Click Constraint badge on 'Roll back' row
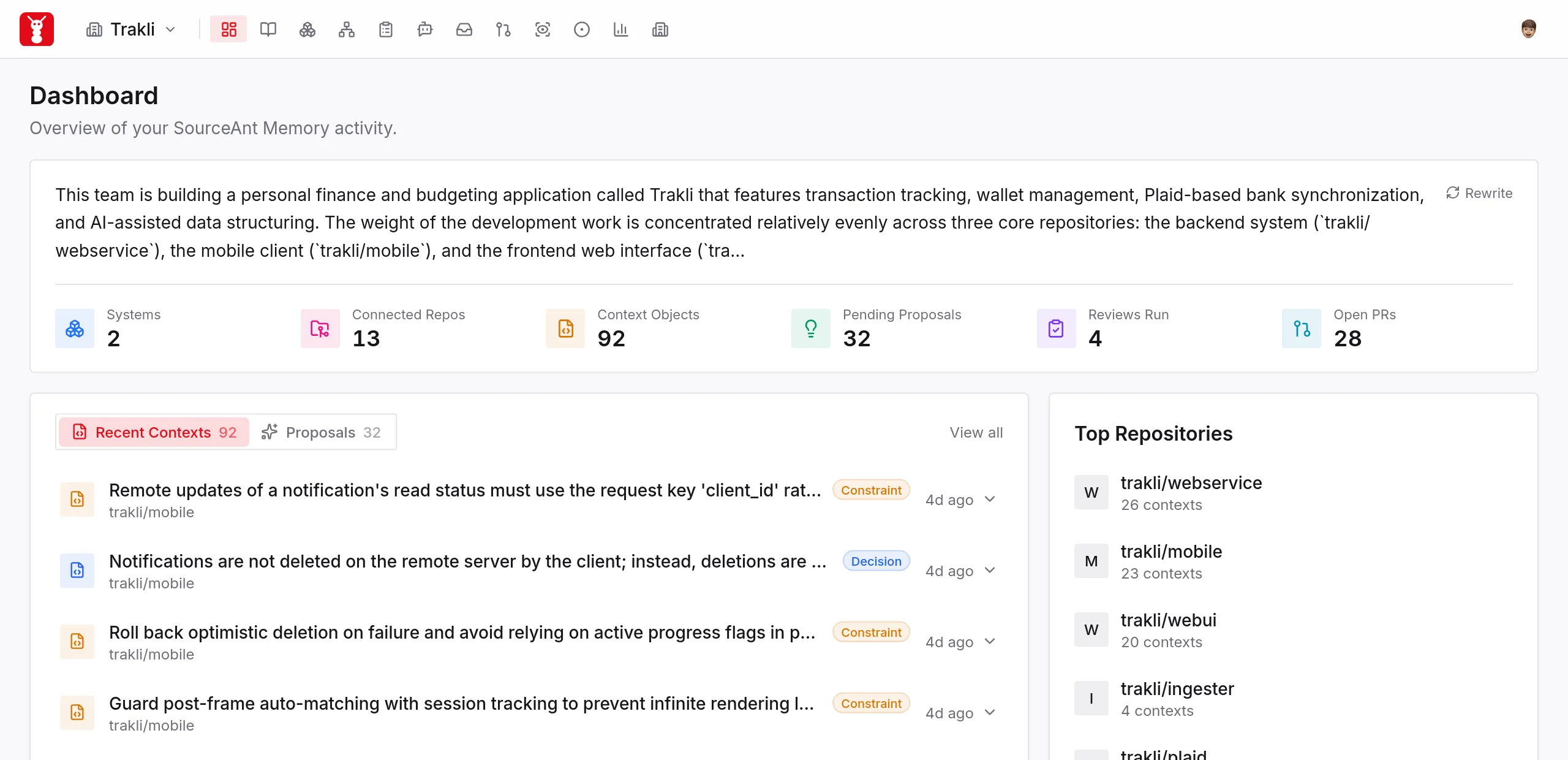This screenshot has width=1568, height=760. tap(871, 633)
